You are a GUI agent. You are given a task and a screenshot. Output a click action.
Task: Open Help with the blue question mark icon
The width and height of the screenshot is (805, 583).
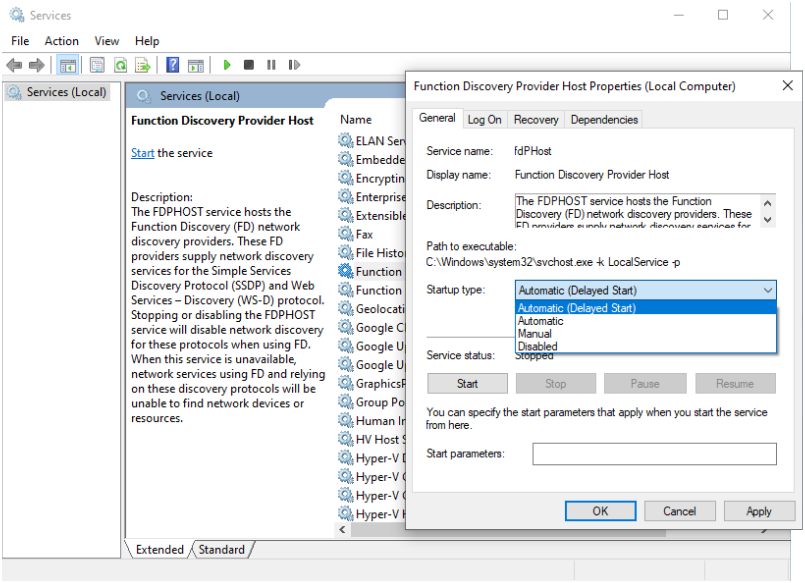click(172, 65)
